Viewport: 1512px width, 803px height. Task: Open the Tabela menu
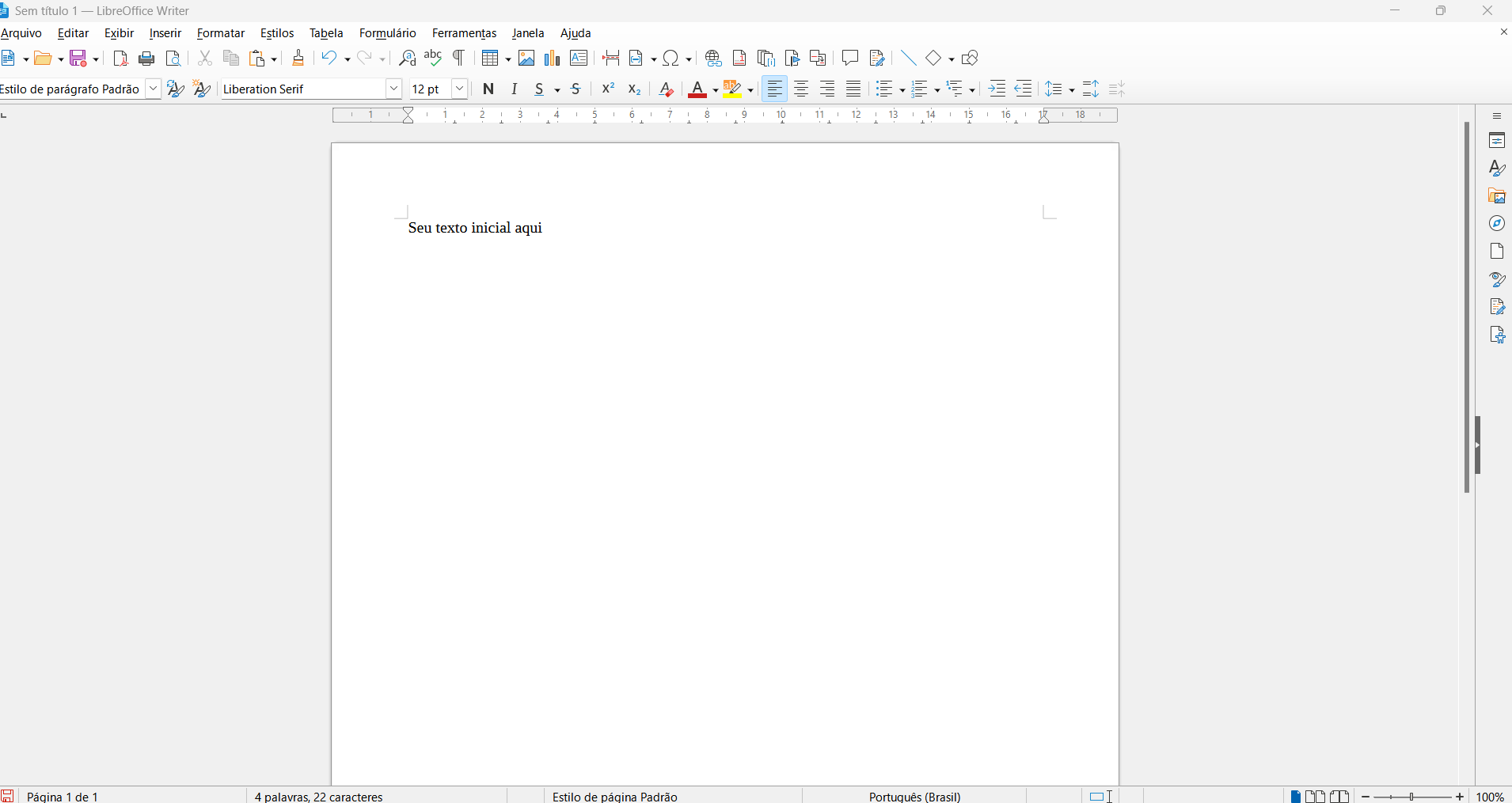pyautogui.click(x=326, y=33)
